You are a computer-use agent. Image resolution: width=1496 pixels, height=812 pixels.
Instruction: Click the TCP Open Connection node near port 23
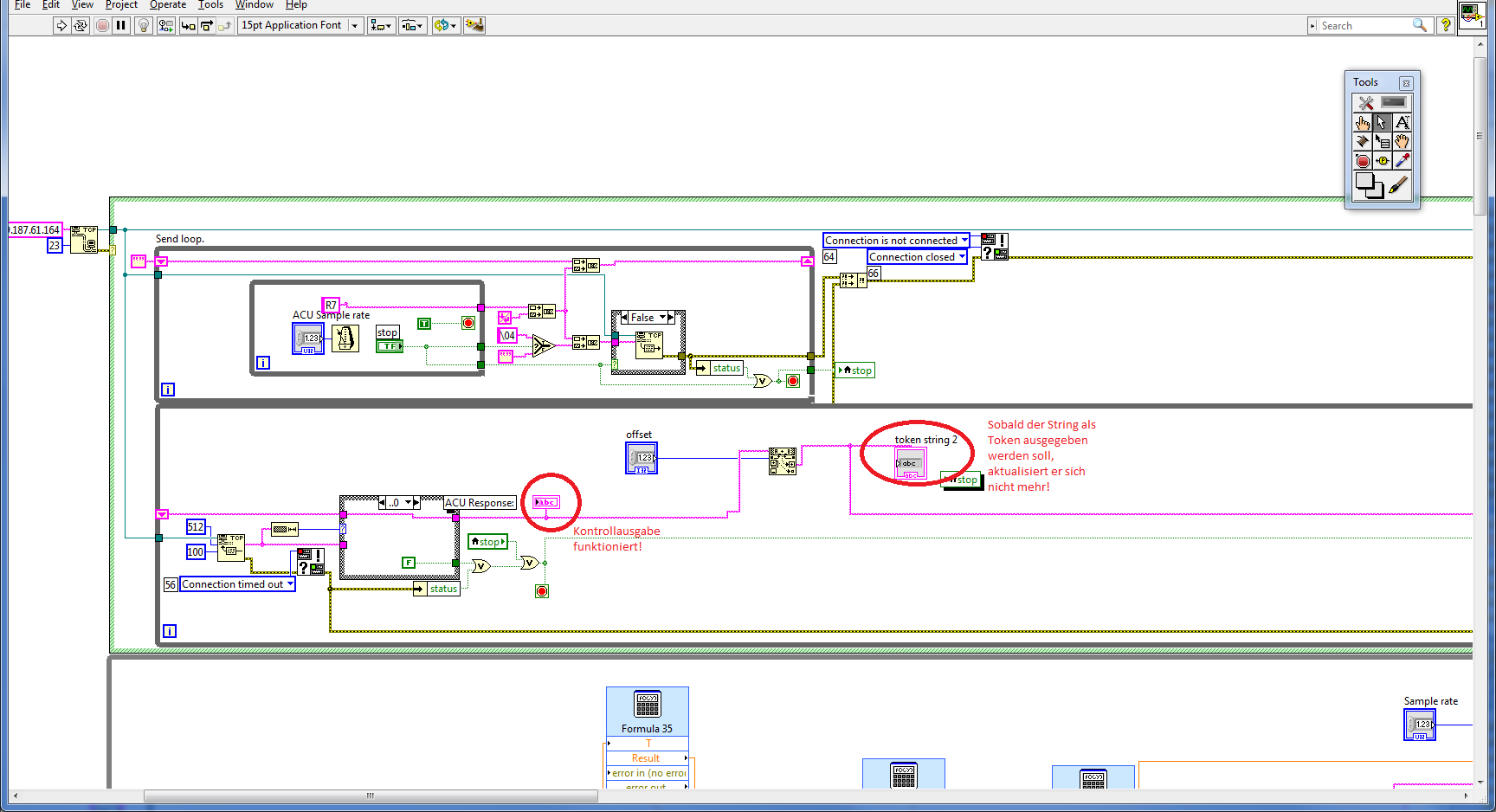coord(84,239)
